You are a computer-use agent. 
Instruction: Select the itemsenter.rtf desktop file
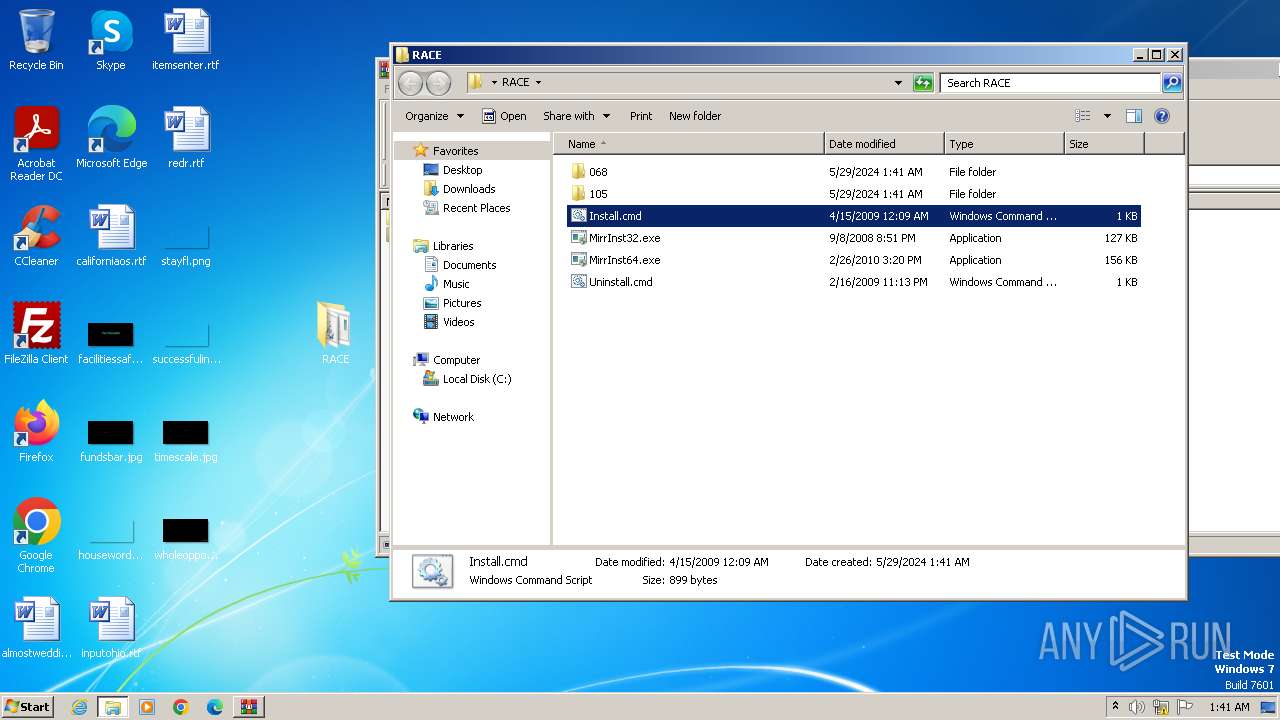pos(185,40)
